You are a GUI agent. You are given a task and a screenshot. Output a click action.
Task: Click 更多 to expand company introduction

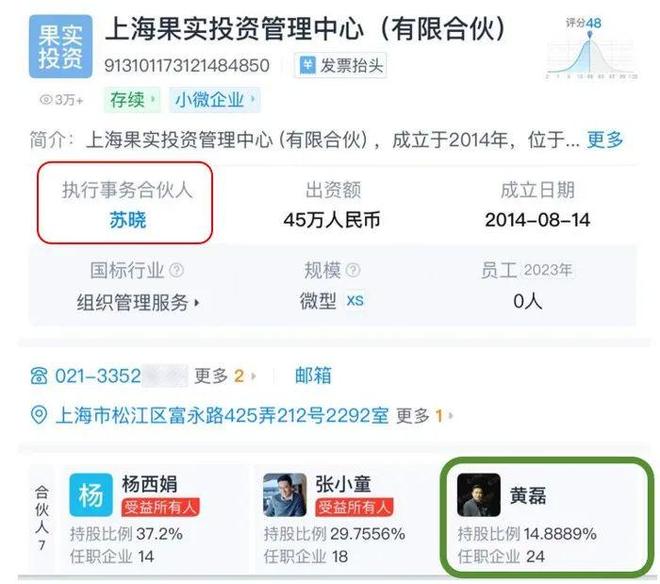click(605, 140)
